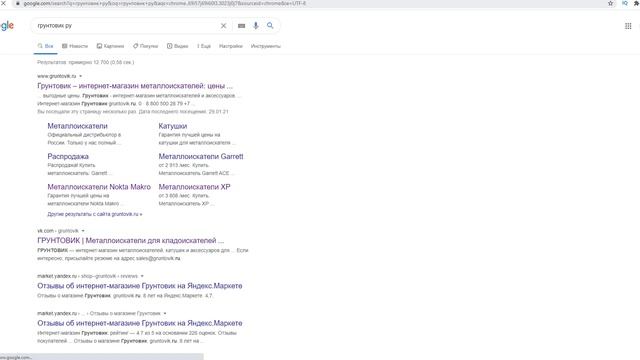Click the IQ extension icon in toolbar

tap(624, 3)
